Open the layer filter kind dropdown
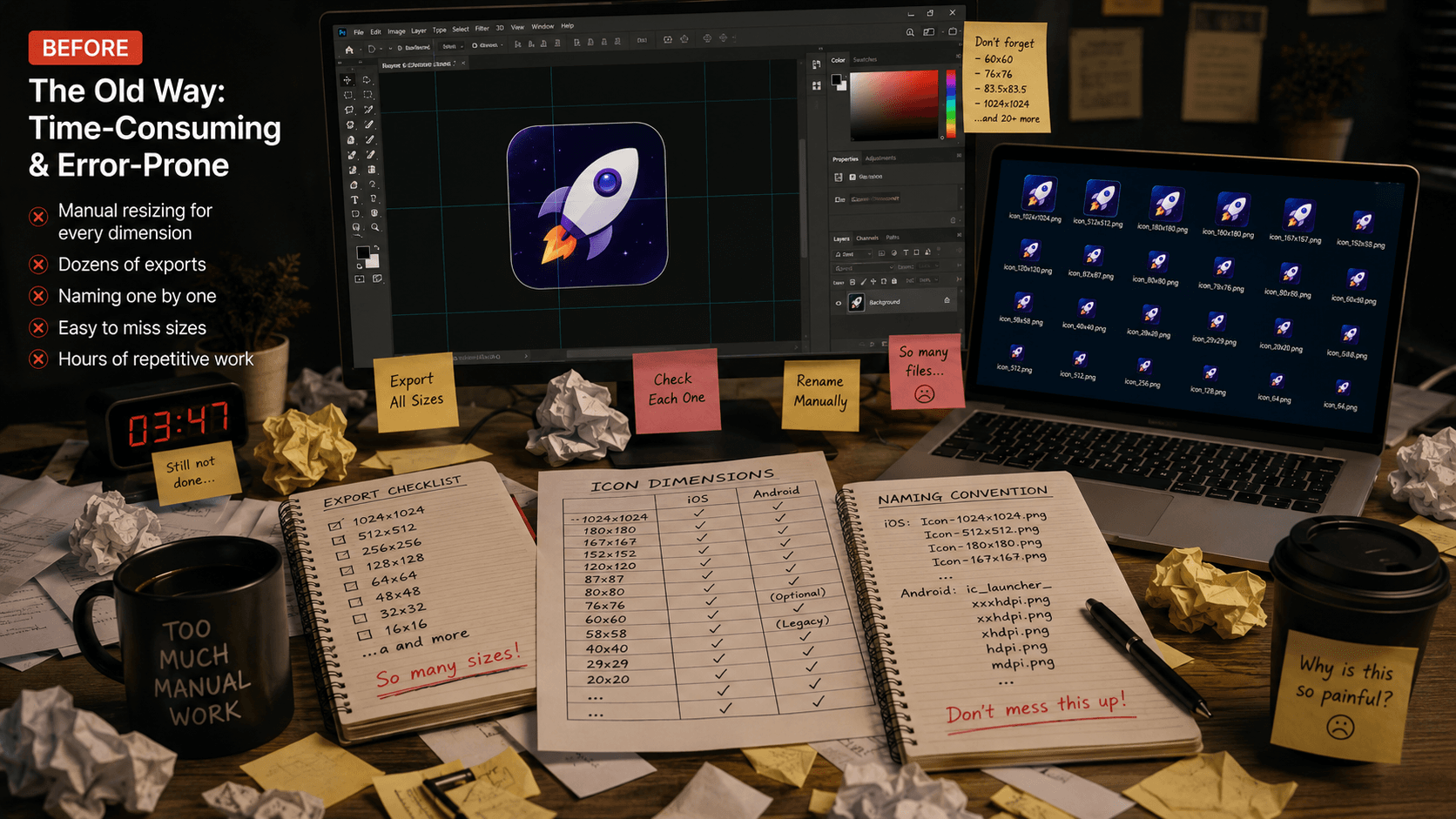The width and height of the screenshot is (1456, 819). 853,253
